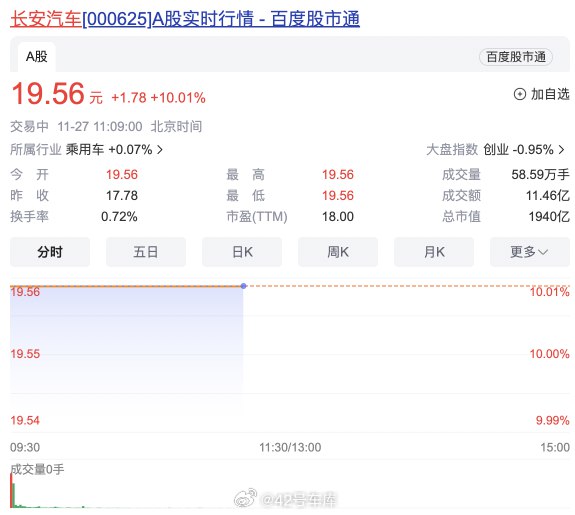Image resolution: width=575 pixels, height=515 pixels.
Task: Click 总市值 value 1940亿
Action: coord(549,216)
